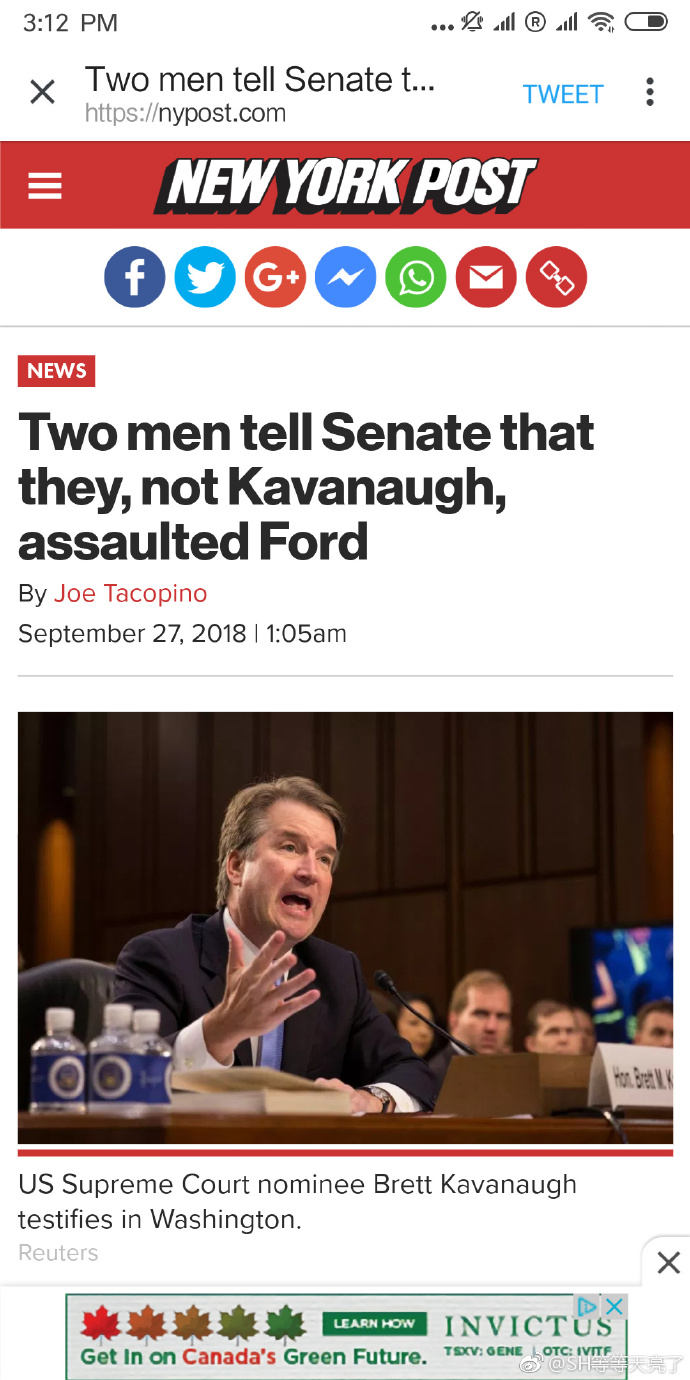Share article through WhatsApp
This screenshot has height=1380, width=690.
pos(416,277)
